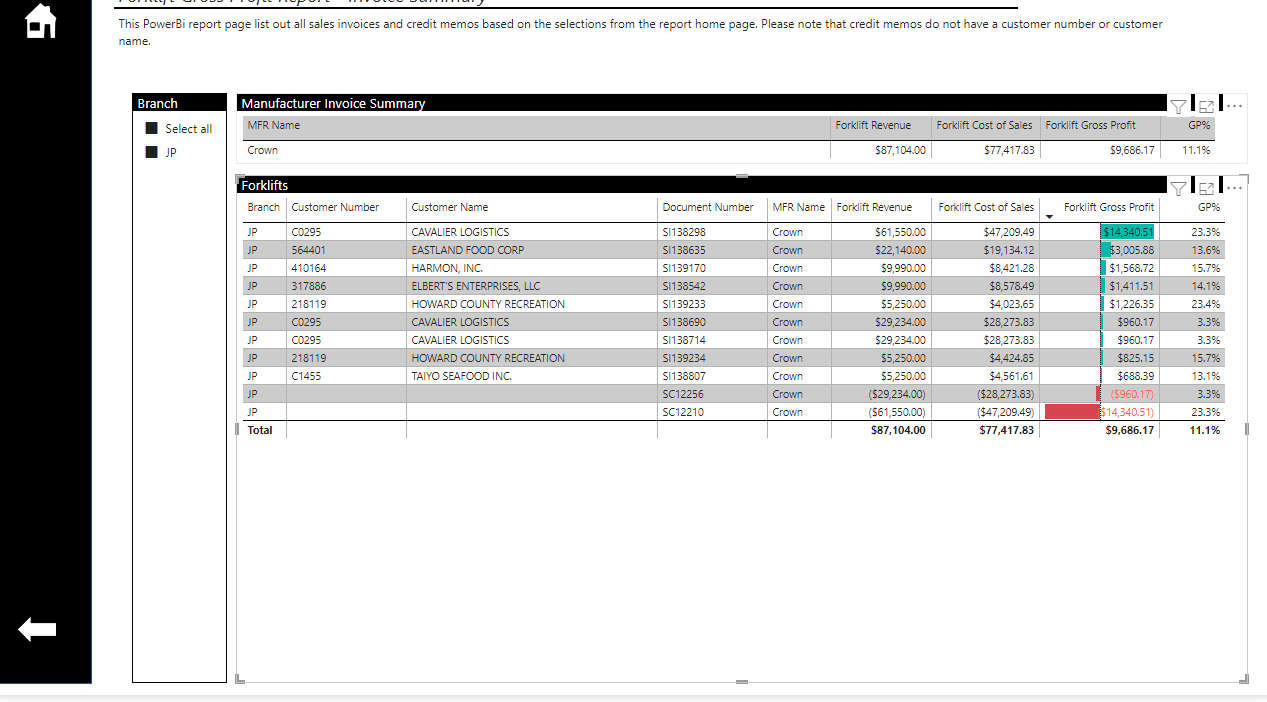Select HARMON, INC. customer name
Viewport: 1267px width, 702px height.
coord(447,268)
